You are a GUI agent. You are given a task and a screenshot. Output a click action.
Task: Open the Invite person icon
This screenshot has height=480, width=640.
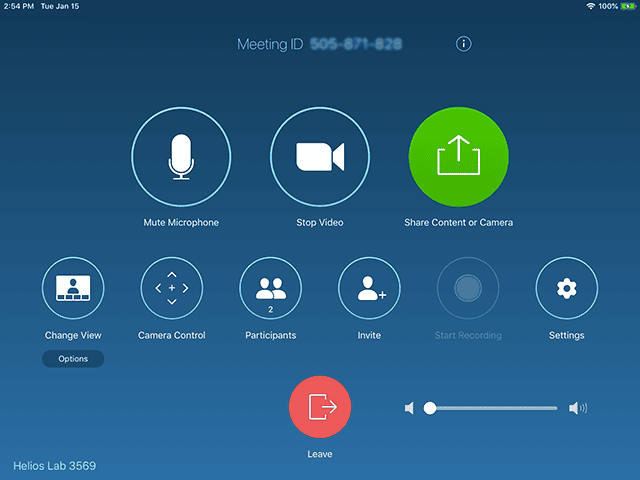pos(369,288)
